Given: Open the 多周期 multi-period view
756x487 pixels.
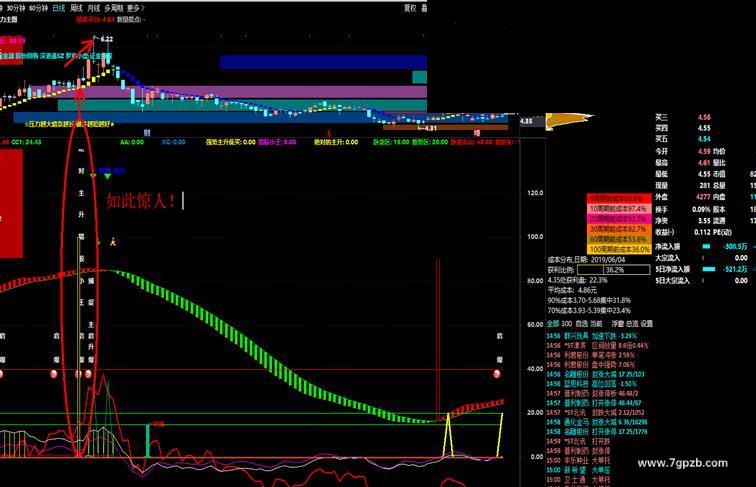Looking at the screenshot, I should (x=114, y=8).
